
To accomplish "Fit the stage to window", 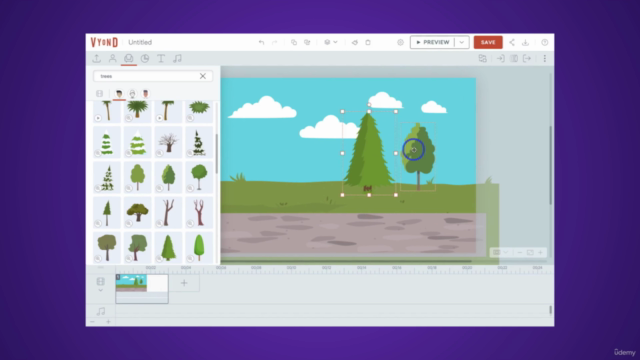I will click(x=530, y=252).
